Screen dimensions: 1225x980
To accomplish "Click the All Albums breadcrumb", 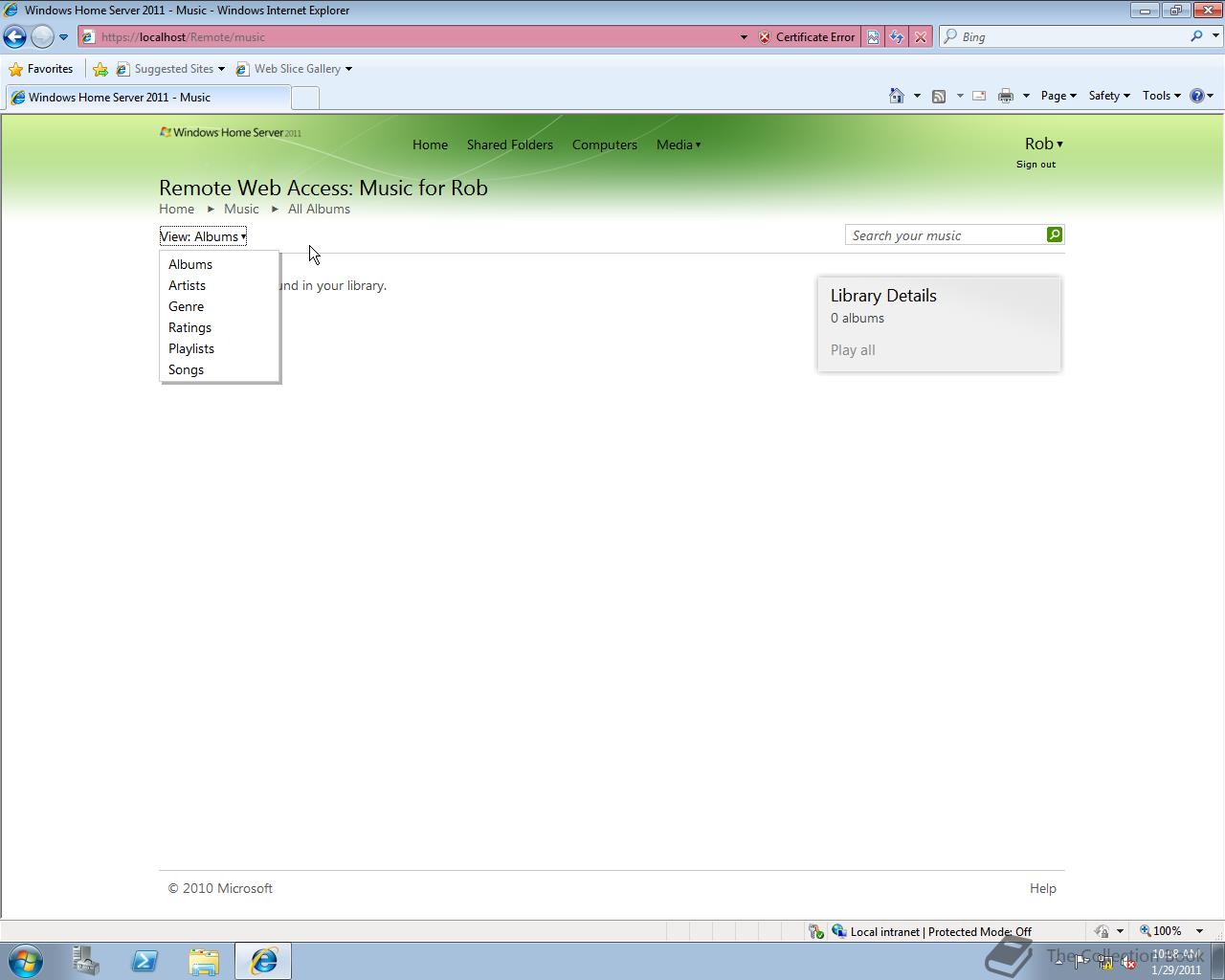I will point(319,210).
